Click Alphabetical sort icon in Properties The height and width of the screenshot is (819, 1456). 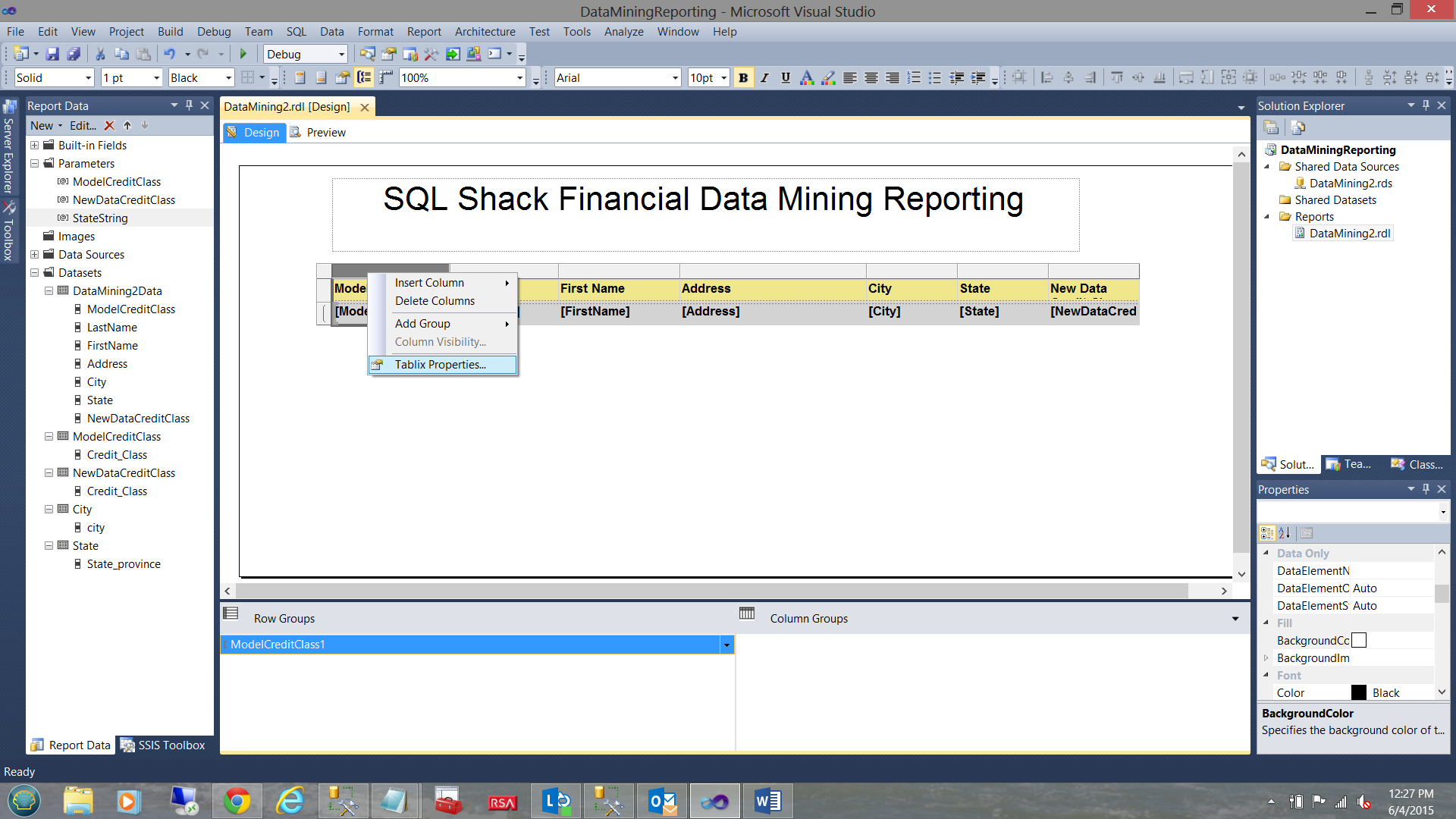tap(1285, 532)
